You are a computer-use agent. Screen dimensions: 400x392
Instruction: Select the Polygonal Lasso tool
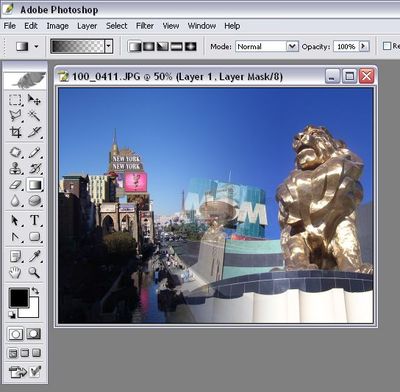(x=15, y=116)
